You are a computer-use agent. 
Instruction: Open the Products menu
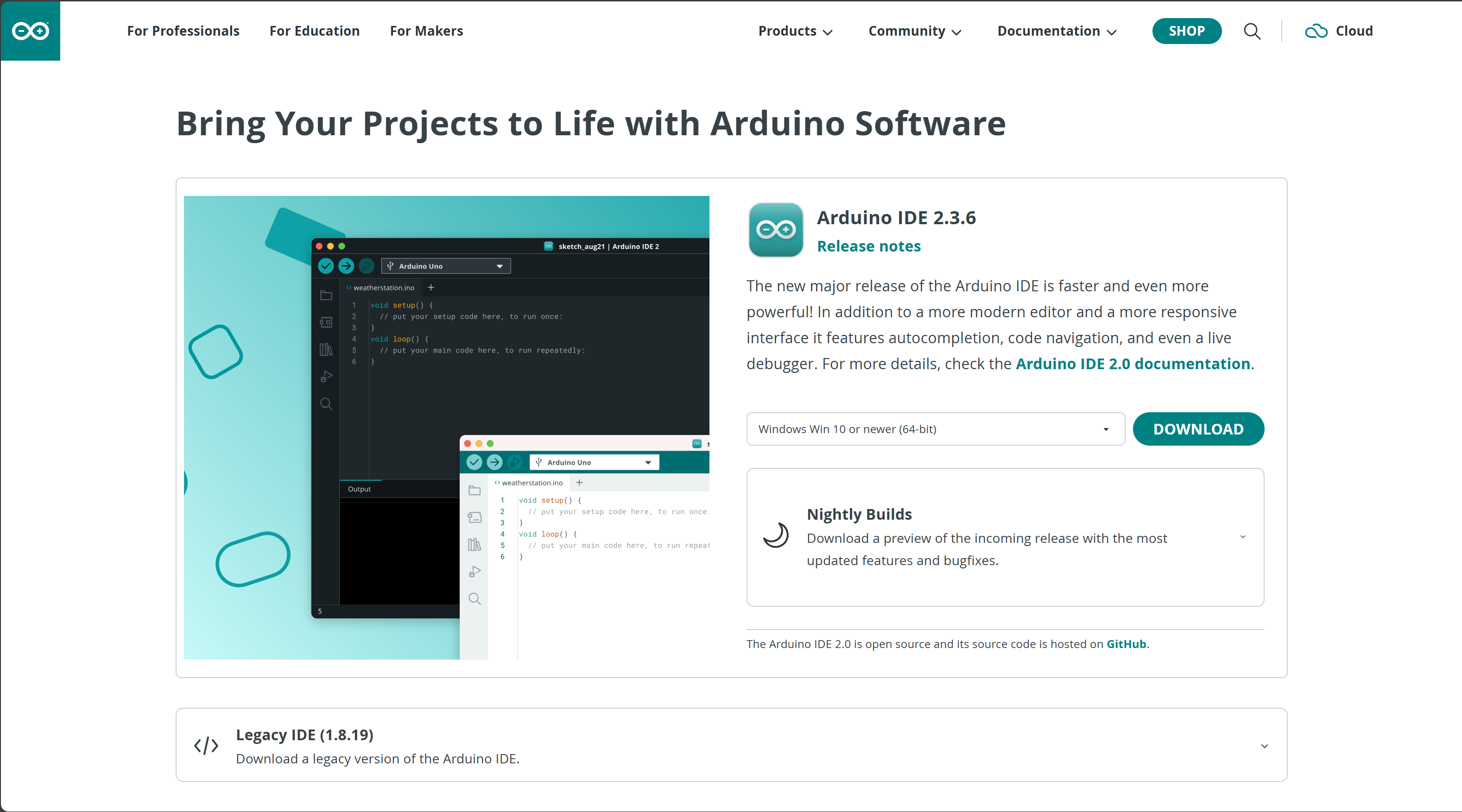tap(795, 31)
